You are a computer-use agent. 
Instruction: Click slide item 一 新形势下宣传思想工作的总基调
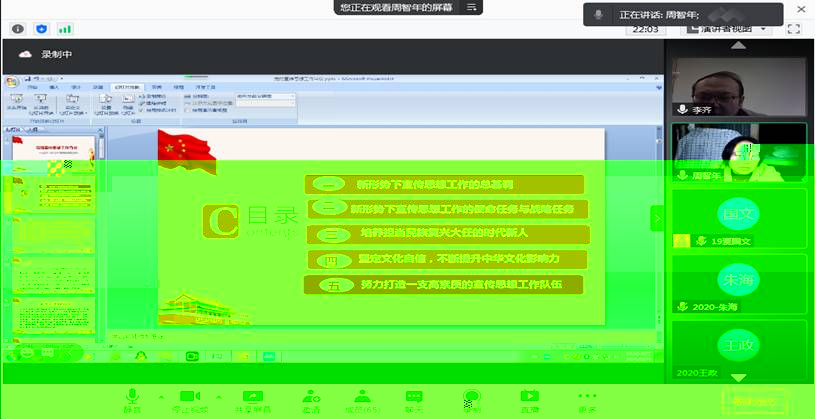tap(444, 184)
